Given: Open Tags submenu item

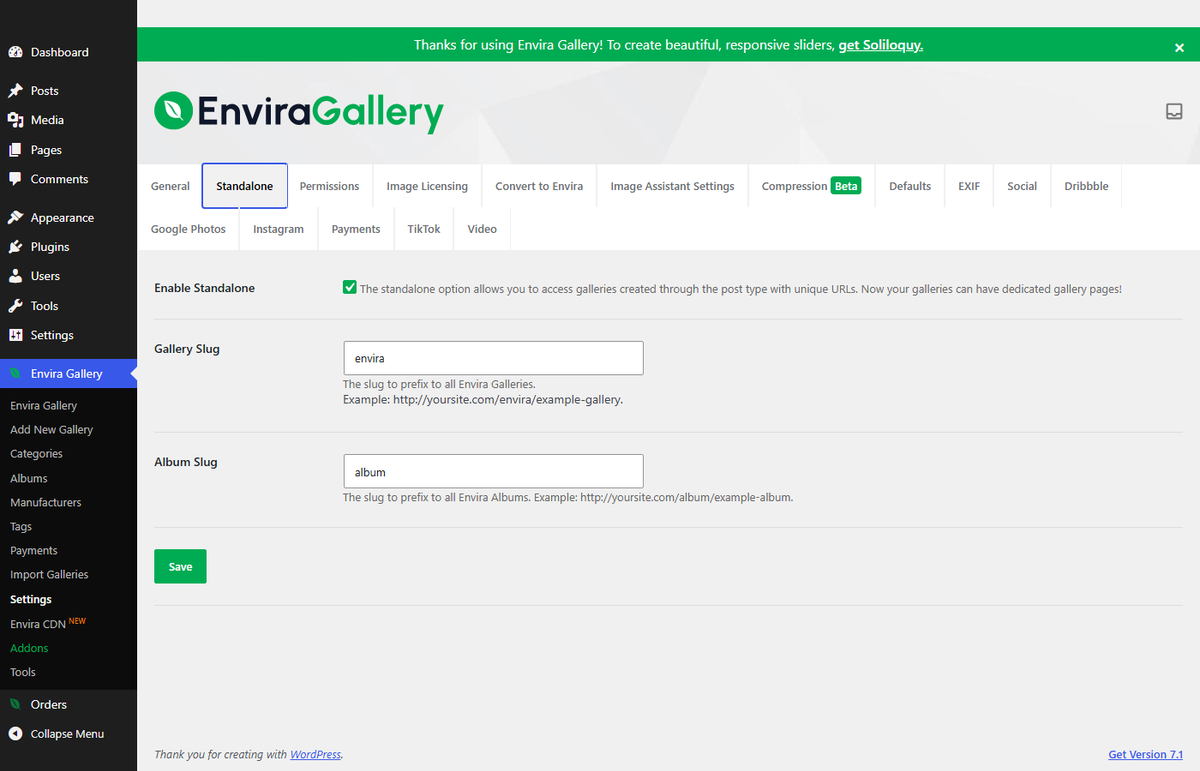Looking at the screenshot, I should [x=21, y=526].
